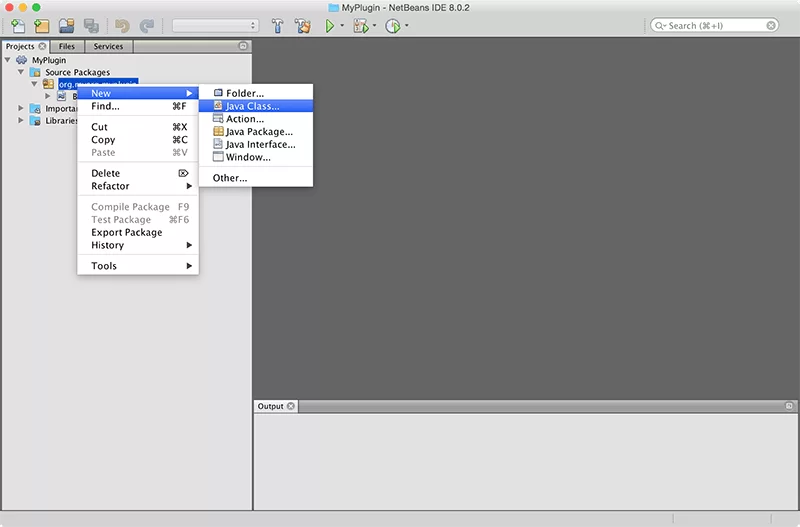Choose Cut in context menu
This screenshot has width=800, height=527.
coord(138,127)
